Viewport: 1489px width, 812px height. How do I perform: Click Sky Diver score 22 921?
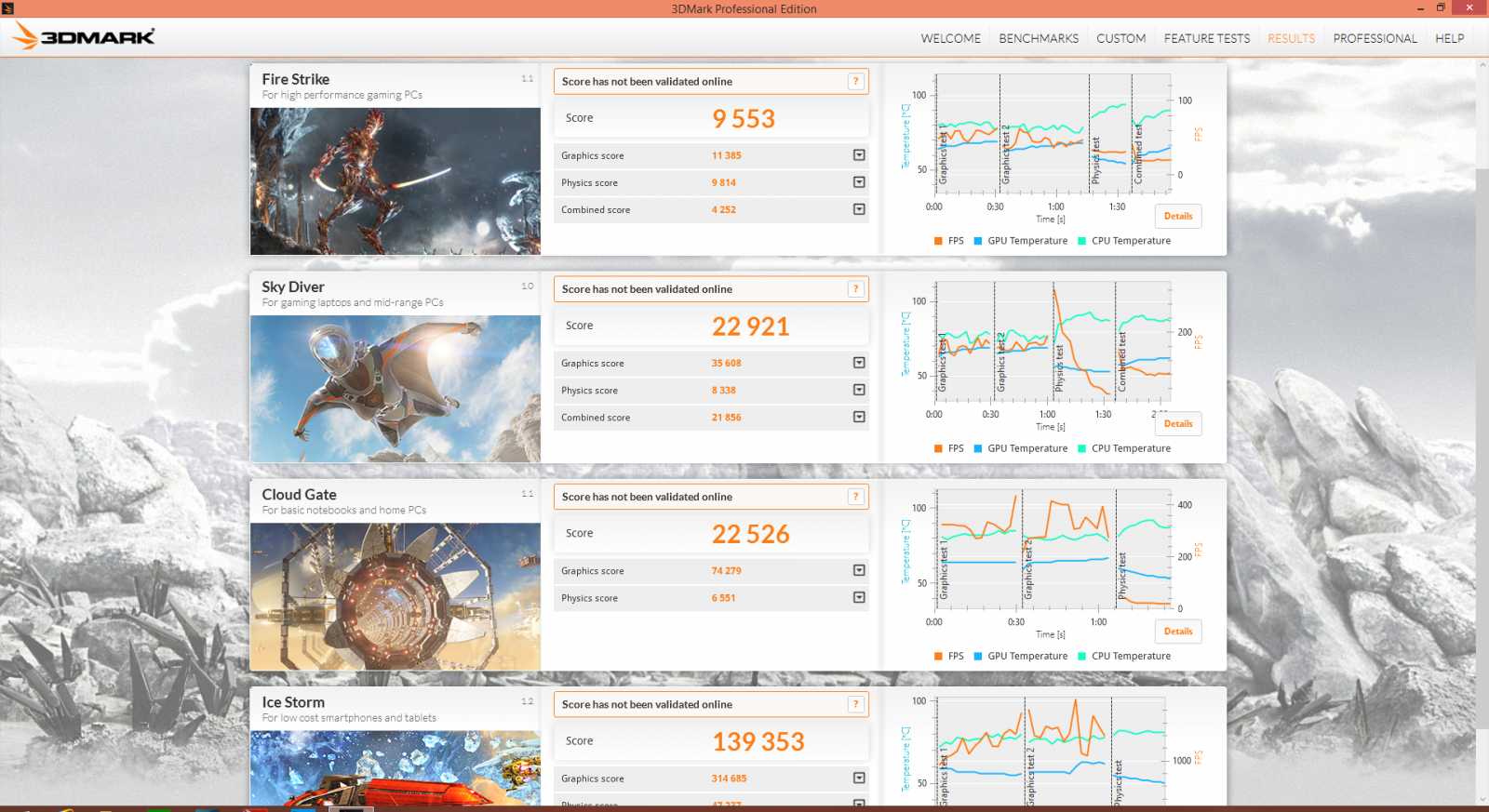[751, 326]
